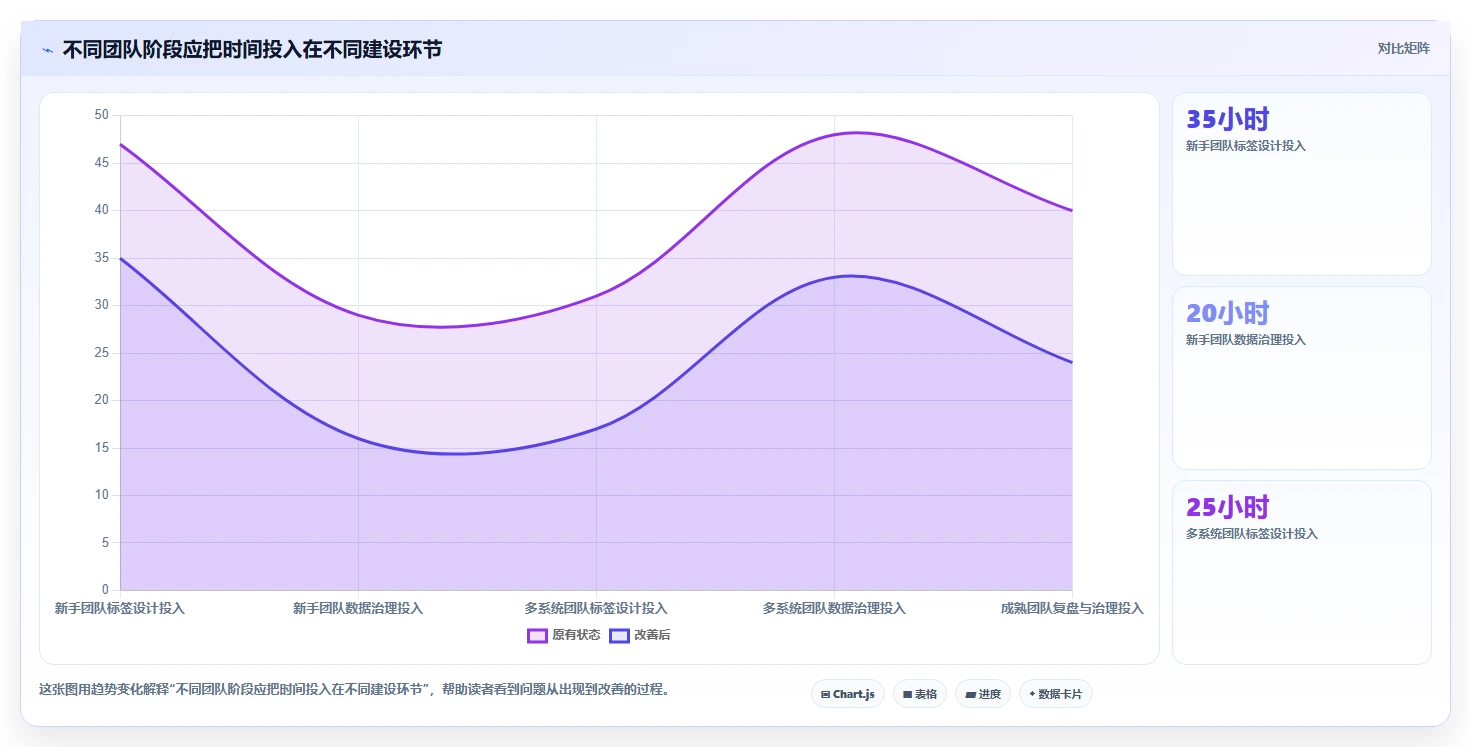Click the y-axis value 0

(x=104, y=590)
